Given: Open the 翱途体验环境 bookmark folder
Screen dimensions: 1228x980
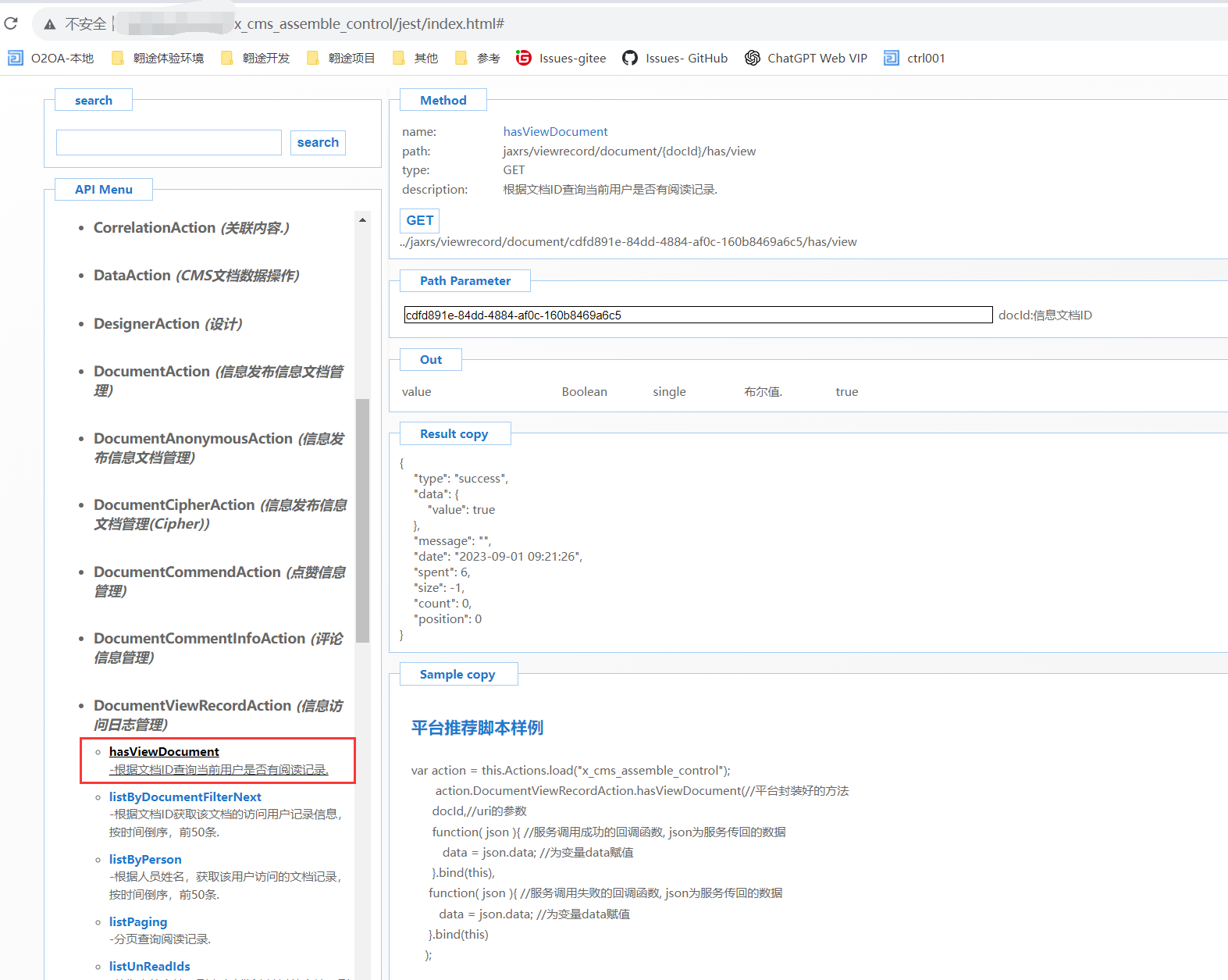Looking at the screenshot, I should (x=158, y=58).
